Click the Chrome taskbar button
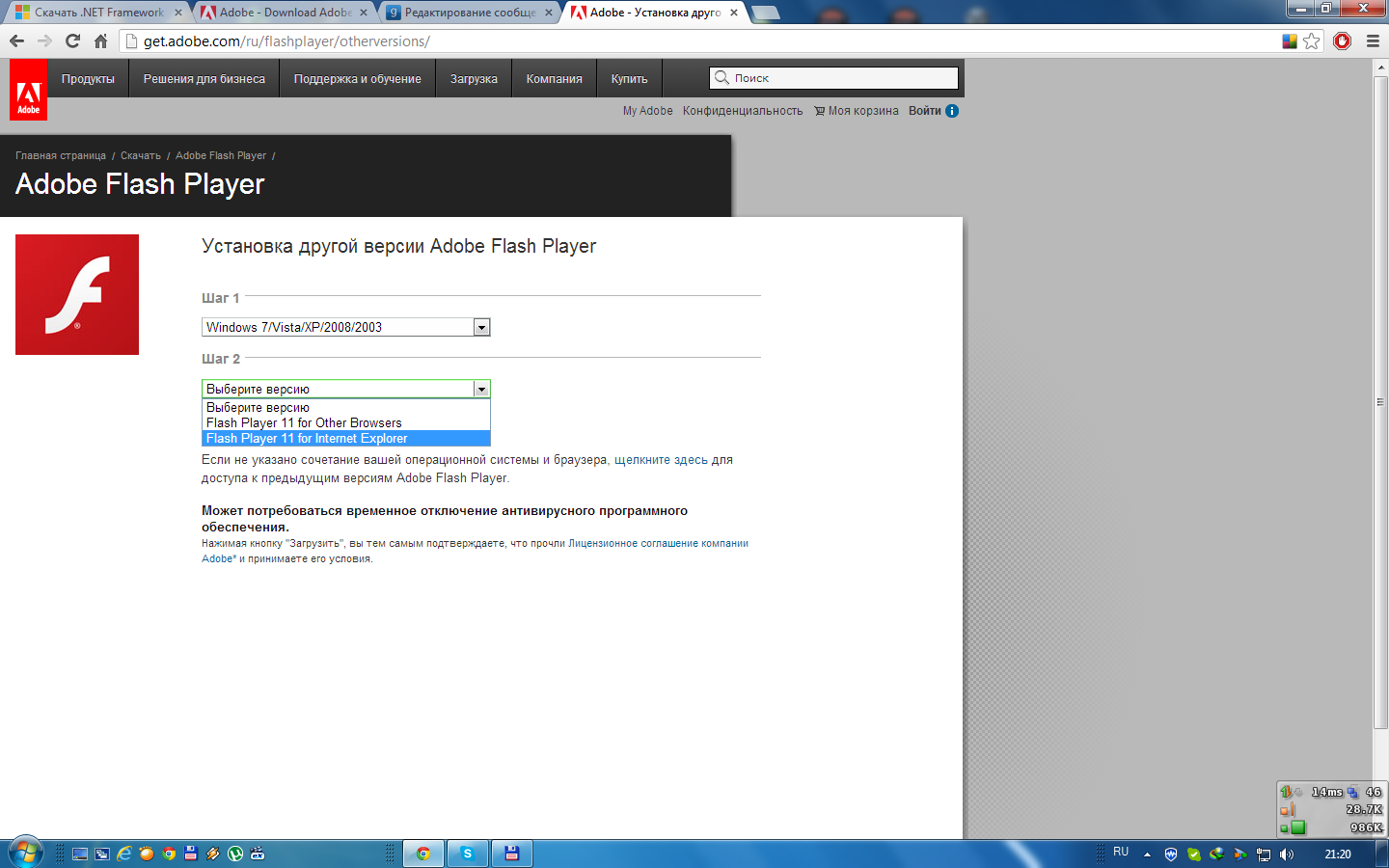The height and width of the screenshot is (868, 1389). (422, 854)
